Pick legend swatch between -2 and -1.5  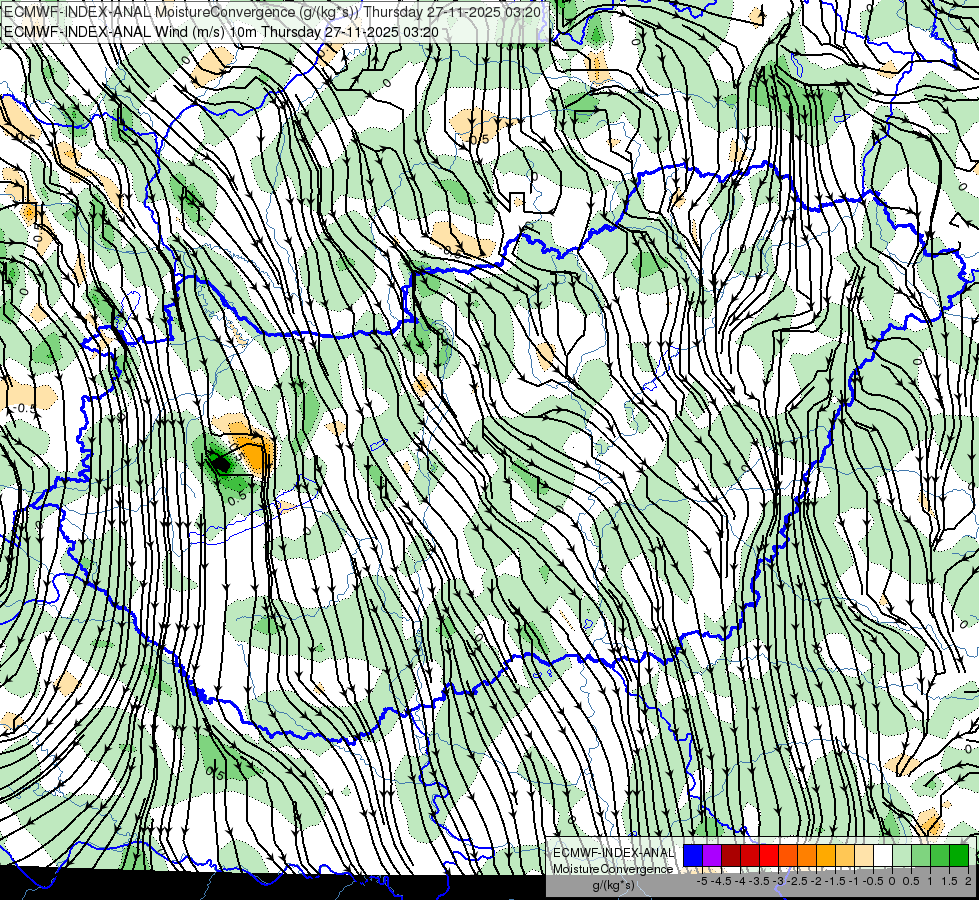click(826, 855)
